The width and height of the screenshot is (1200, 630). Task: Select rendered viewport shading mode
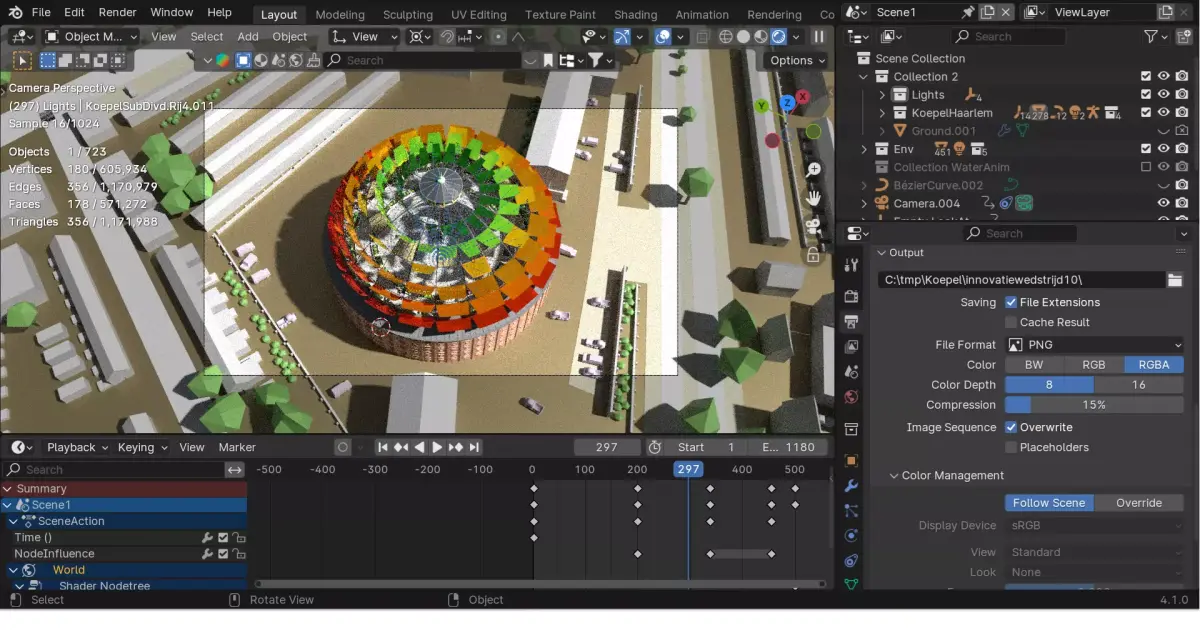click(779, 37)
